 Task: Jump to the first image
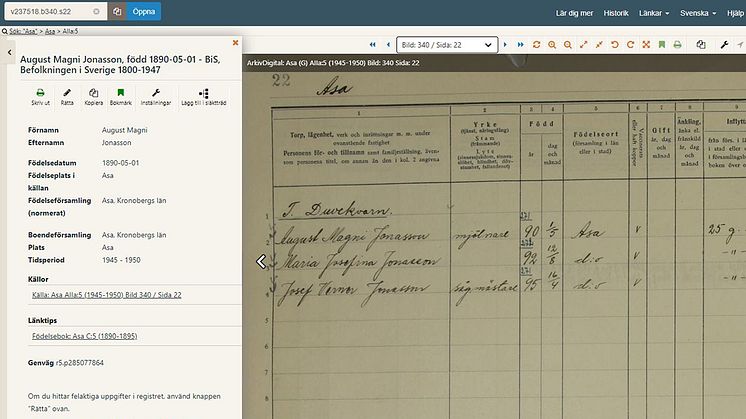(x=372, y=45)
